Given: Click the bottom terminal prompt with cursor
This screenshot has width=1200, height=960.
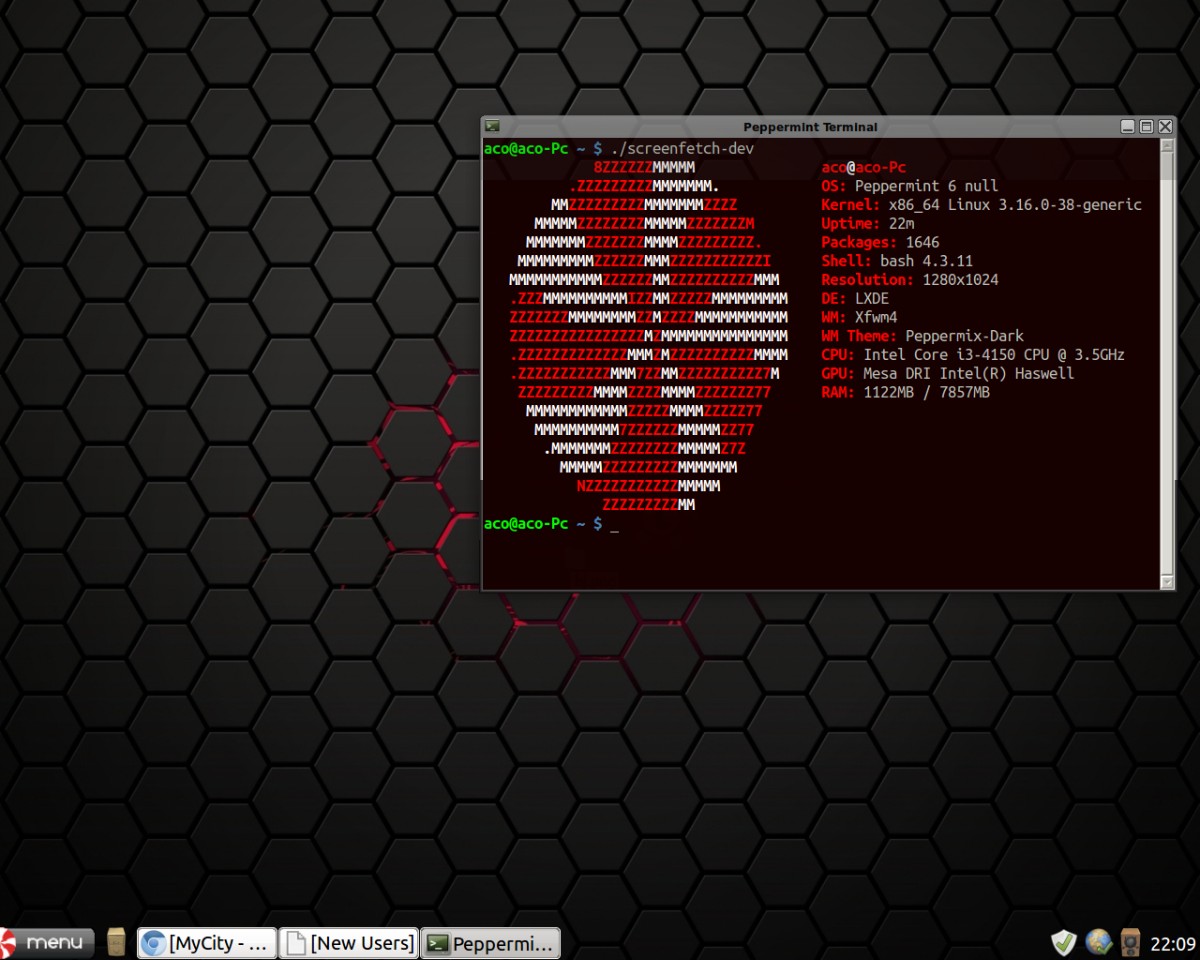Looking at the screenshot, I should point(551,524).
